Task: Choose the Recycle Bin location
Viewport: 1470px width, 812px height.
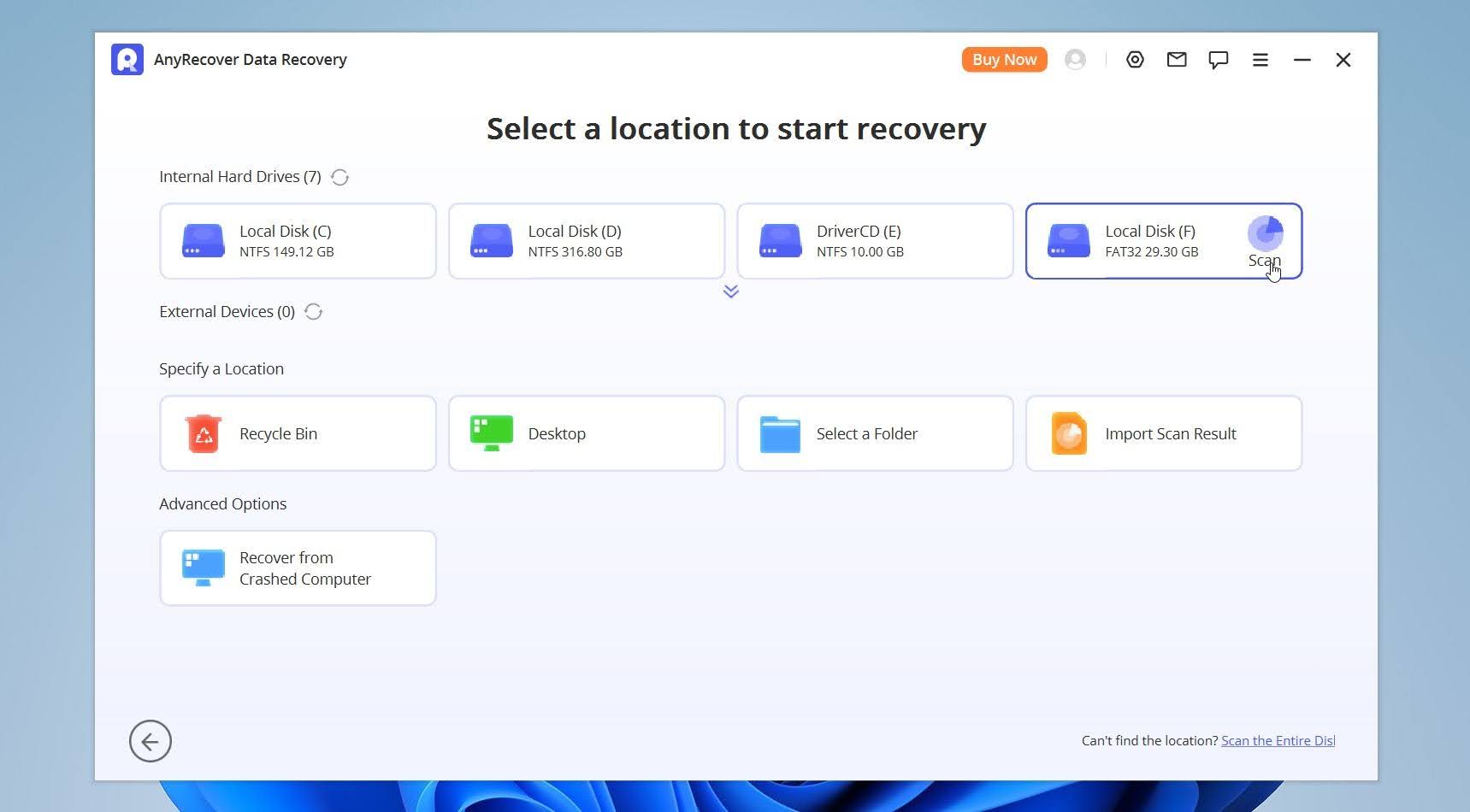Action: pos(298,433)
